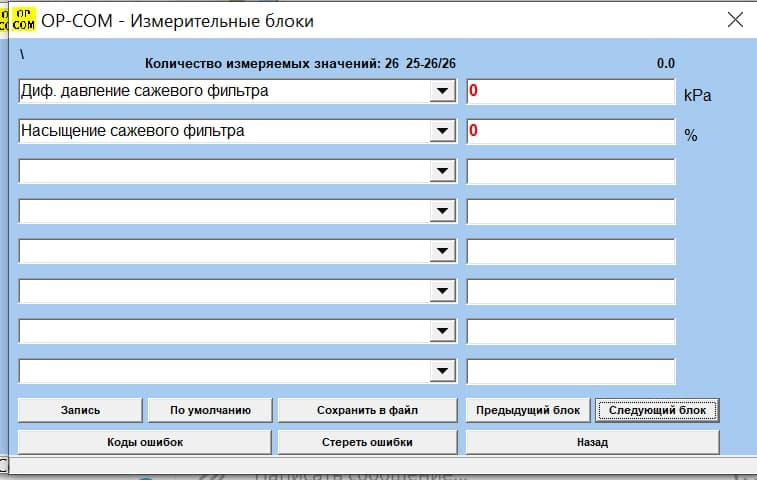Click the kPa unit label
Viewport: 757px width, 480px height.
click(x=698, y=95)
